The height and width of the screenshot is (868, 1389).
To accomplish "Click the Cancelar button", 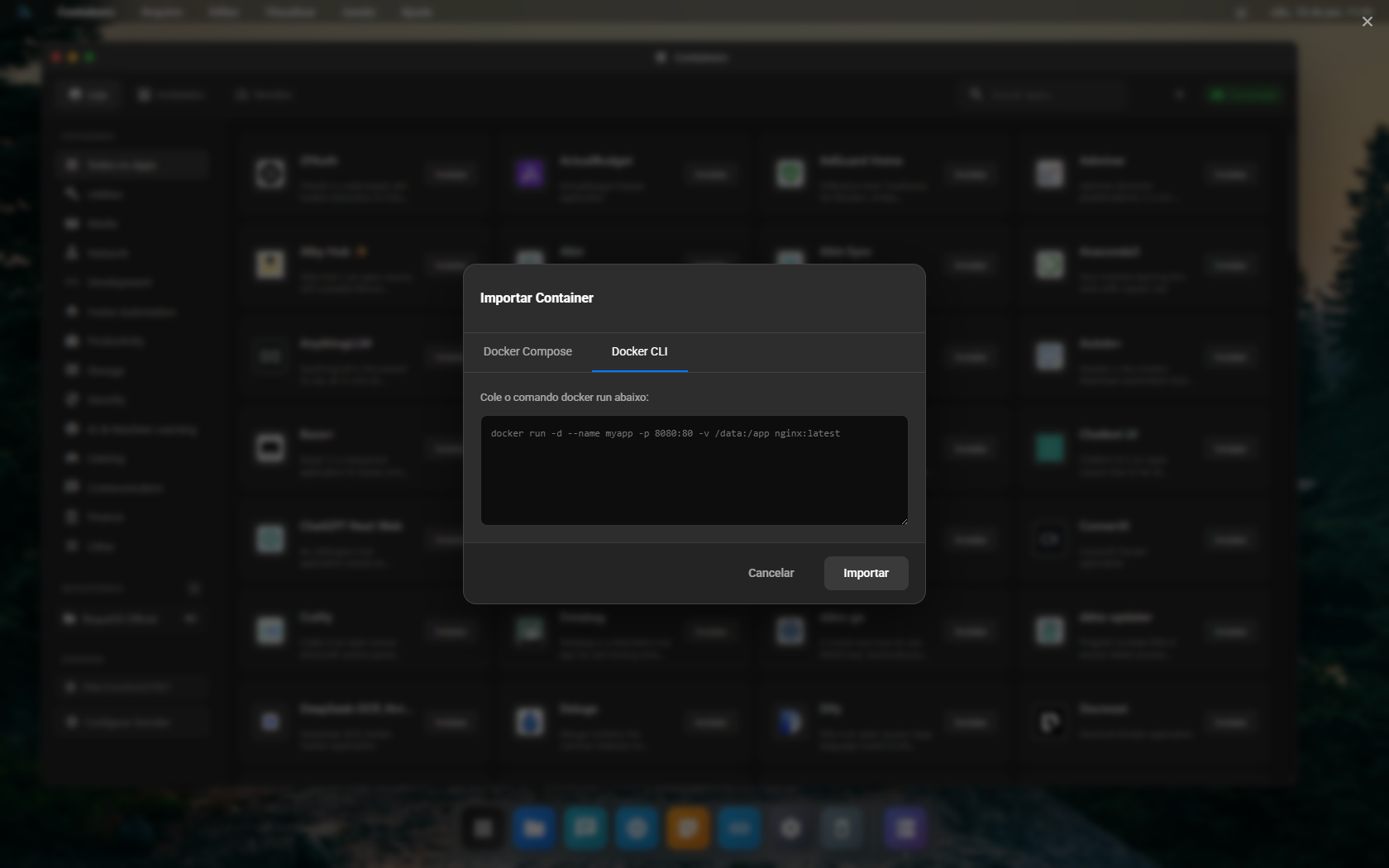I will (x=770, y=573).
